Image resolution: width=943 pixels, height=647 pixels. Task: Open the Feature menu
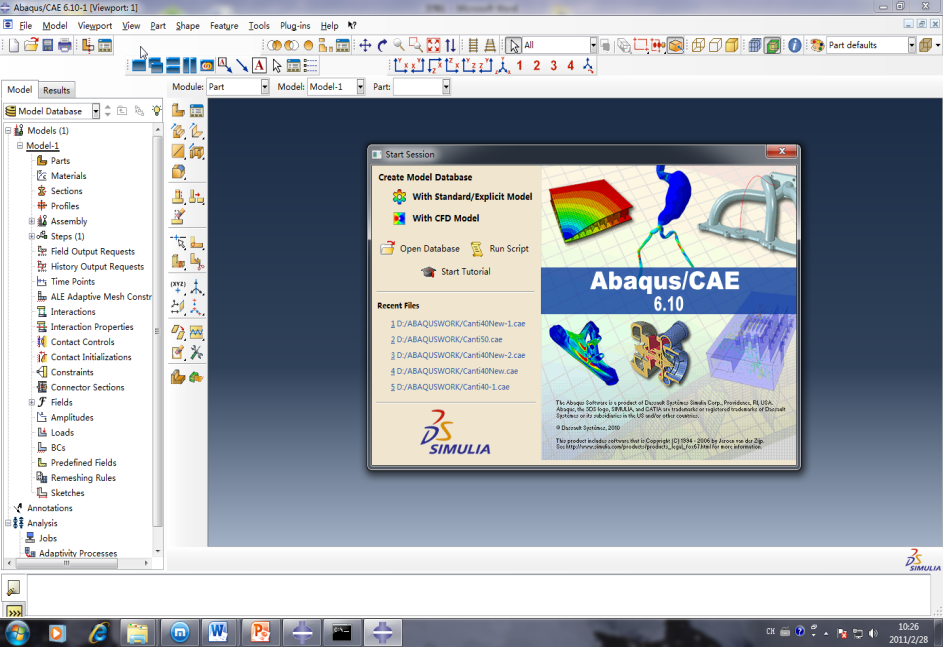224,26
